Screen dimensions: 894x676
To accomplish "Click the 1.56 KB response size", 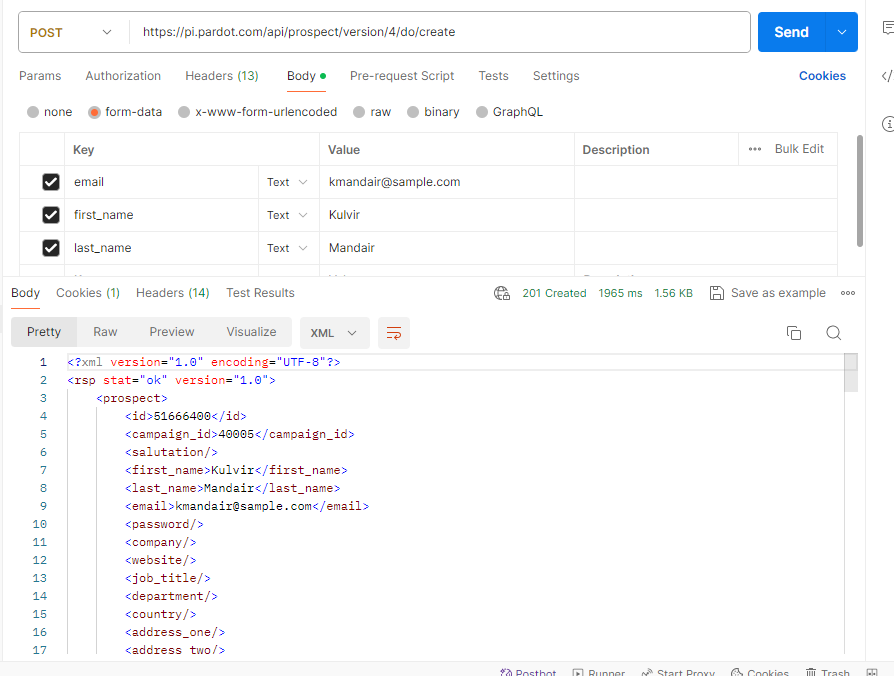I will pyautogui.click(x=673, y=293).
